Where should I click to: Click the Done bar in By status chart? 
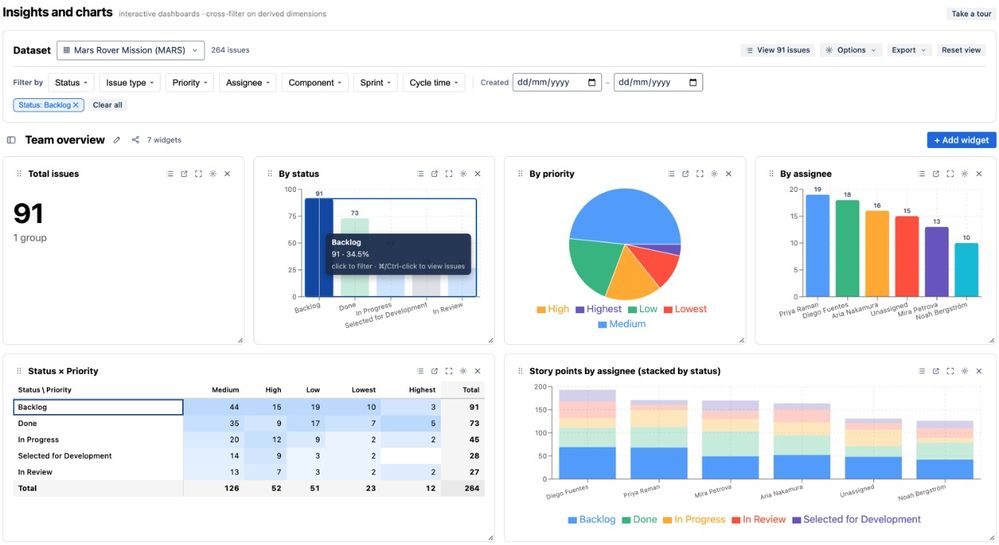pos(355,258)
